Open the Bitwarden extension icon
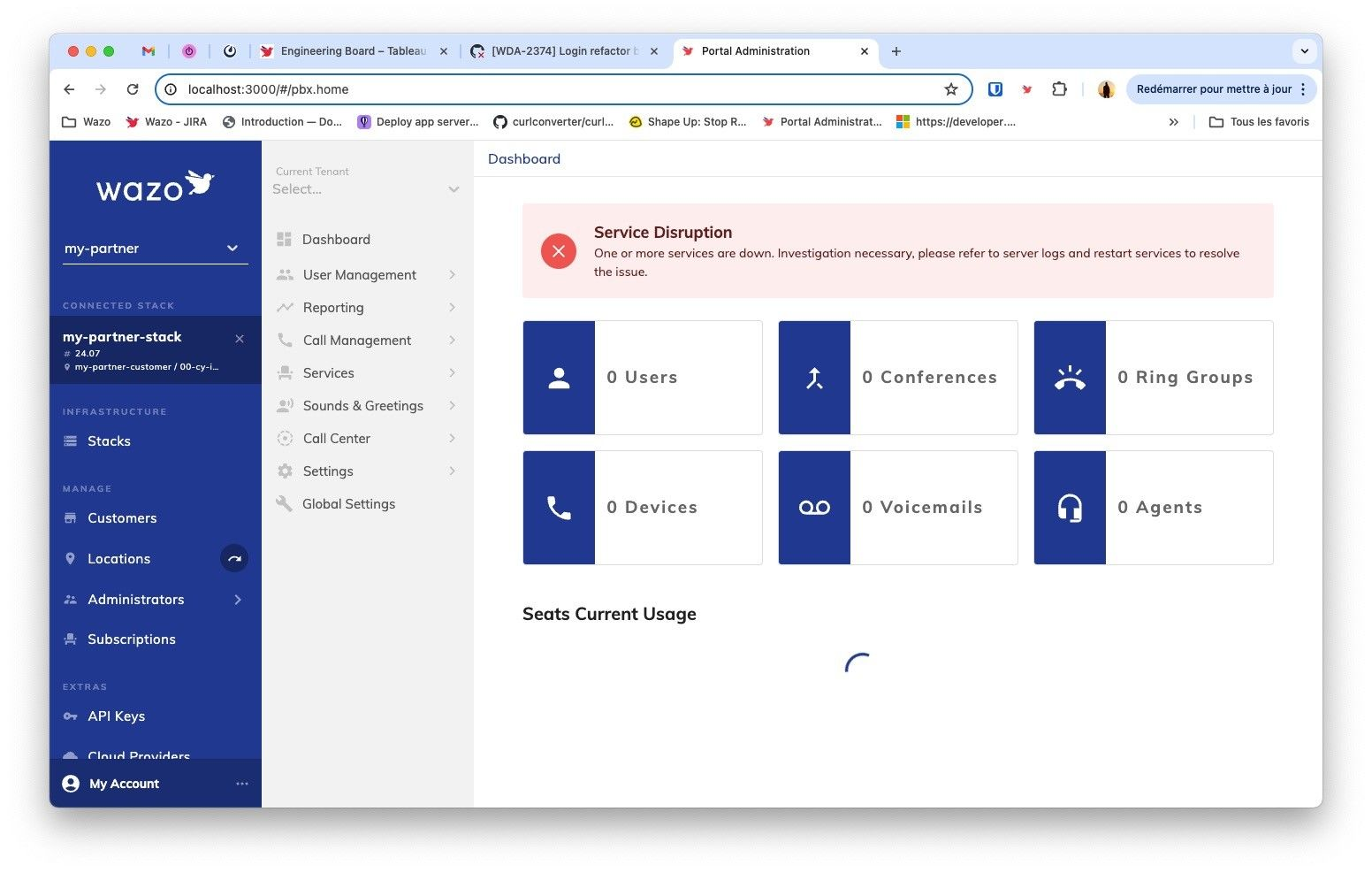The image size is (1372, 873). (995, 89)
